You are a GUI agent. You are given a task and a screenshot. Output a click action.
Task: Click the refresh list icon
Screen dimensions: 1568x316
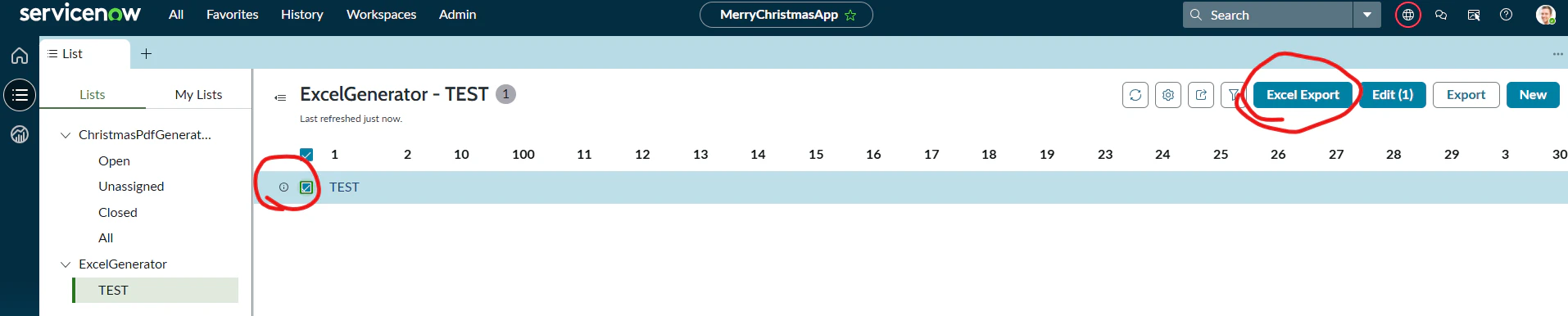pyautogui.click(x=1135, y=95)
